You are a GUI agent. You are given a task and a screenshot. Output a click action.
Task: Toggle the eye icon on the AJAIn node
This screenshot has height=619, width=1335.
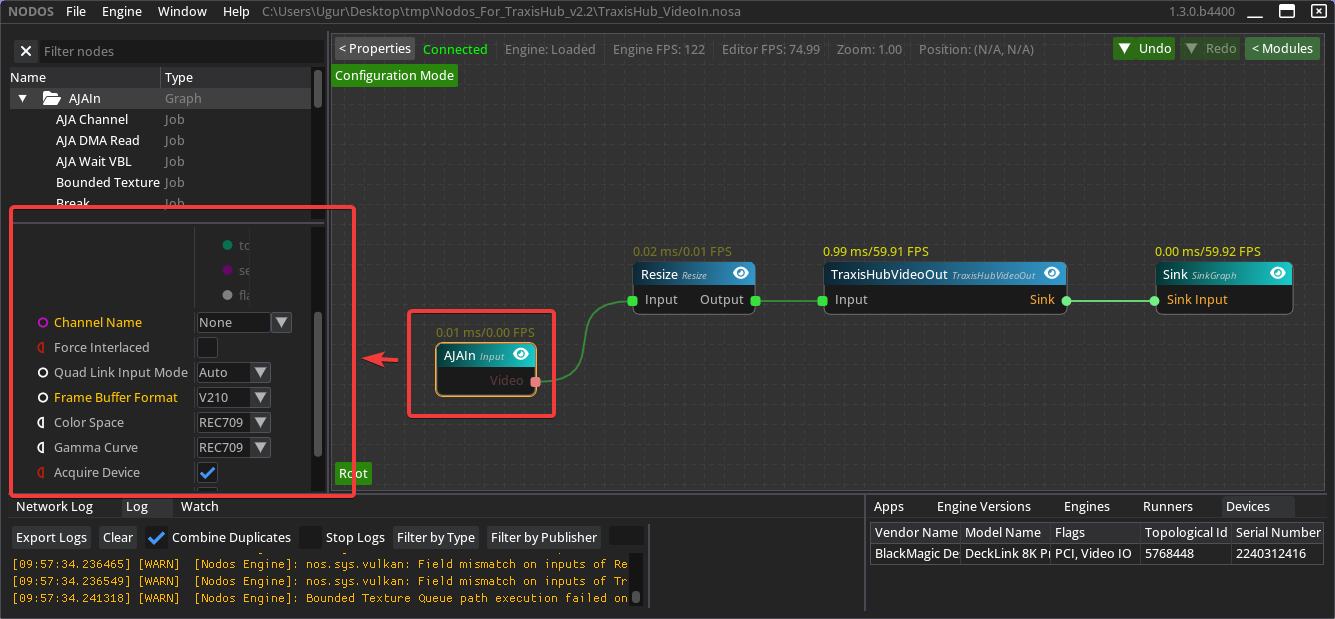click(x=521, y=354)
